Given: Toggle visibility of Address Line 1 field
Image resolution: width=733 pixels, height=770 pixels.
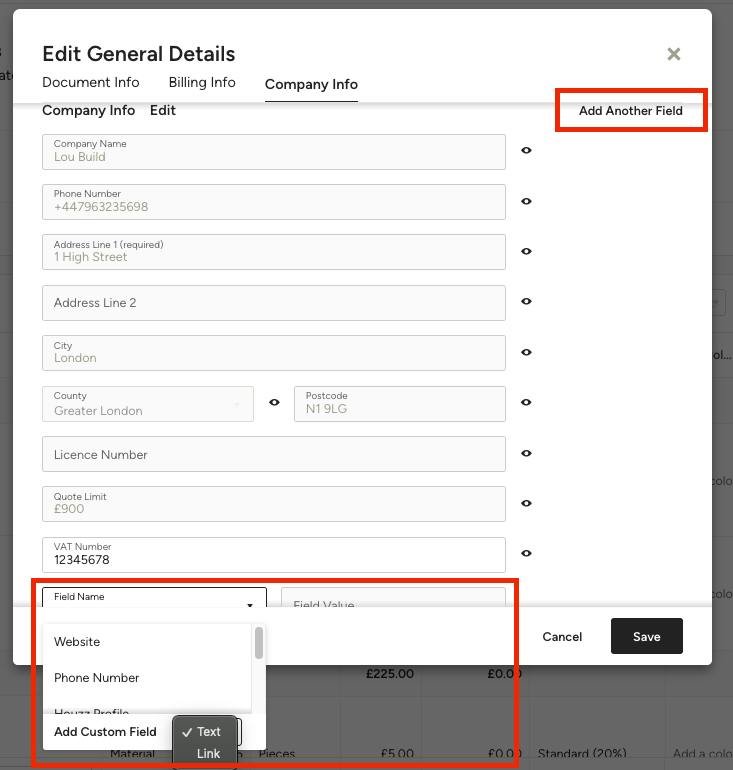Looking at the screenshot, I should coord(526,251).
